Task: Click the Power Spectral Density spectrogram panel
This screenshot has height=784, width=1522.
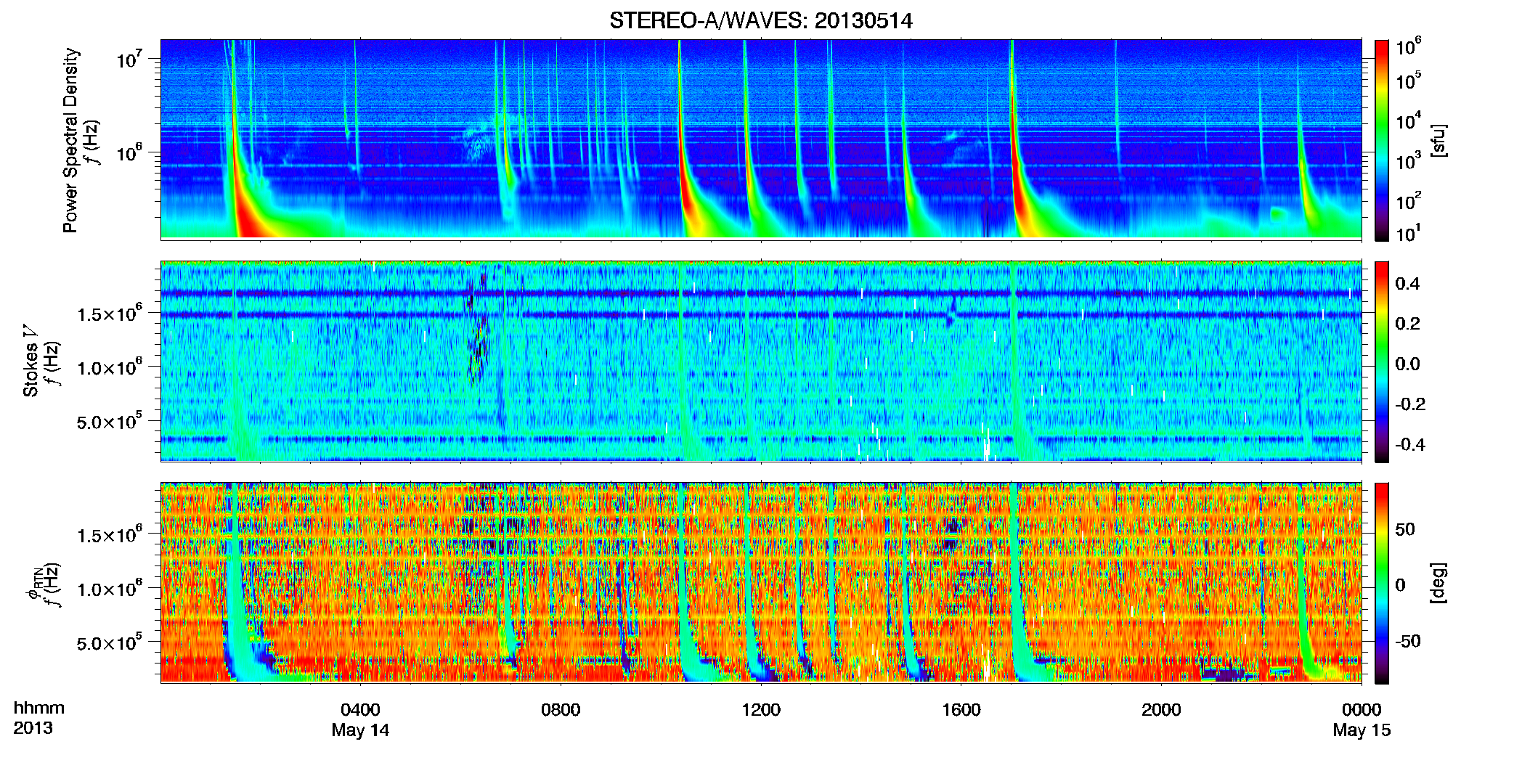Action: (761, 139)
